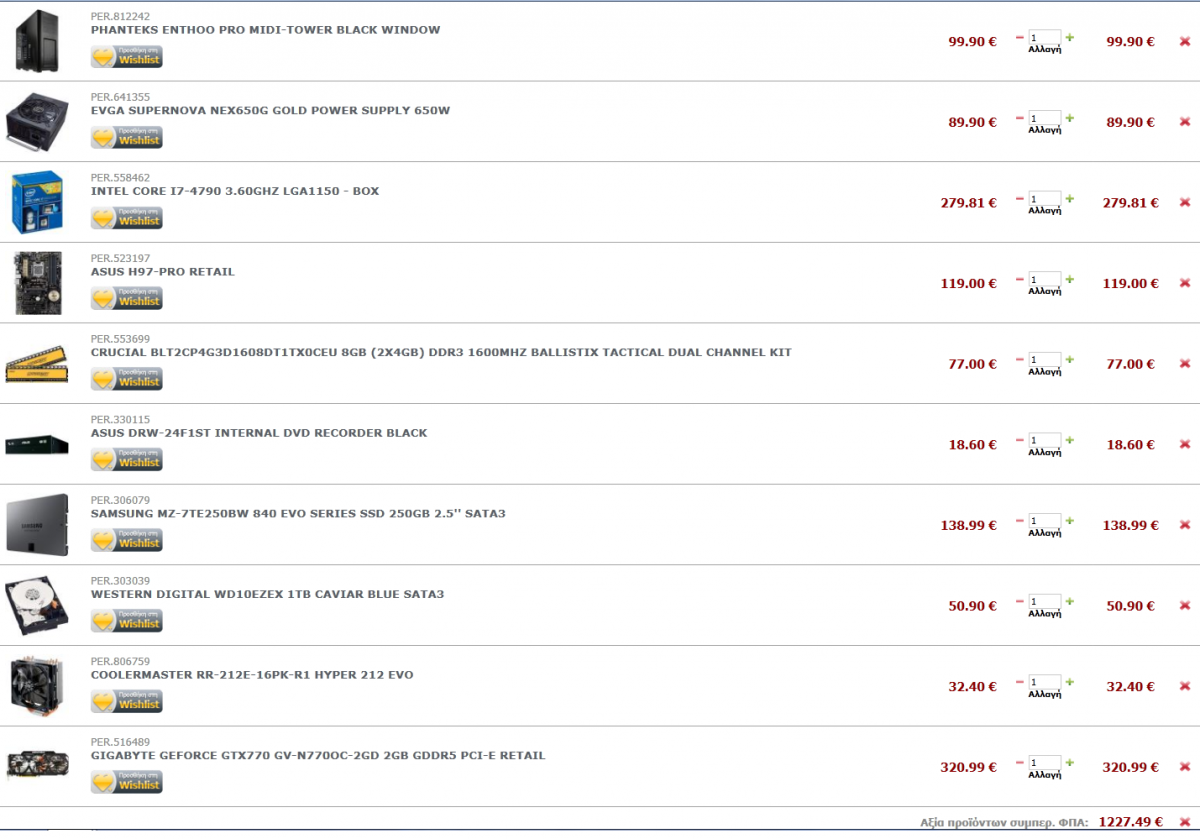Screen dimensions: 1200x839
Task: Click Αλλαγή under Coolermaster Hyper 212 quantity
Action: [x=1044, y=695]
